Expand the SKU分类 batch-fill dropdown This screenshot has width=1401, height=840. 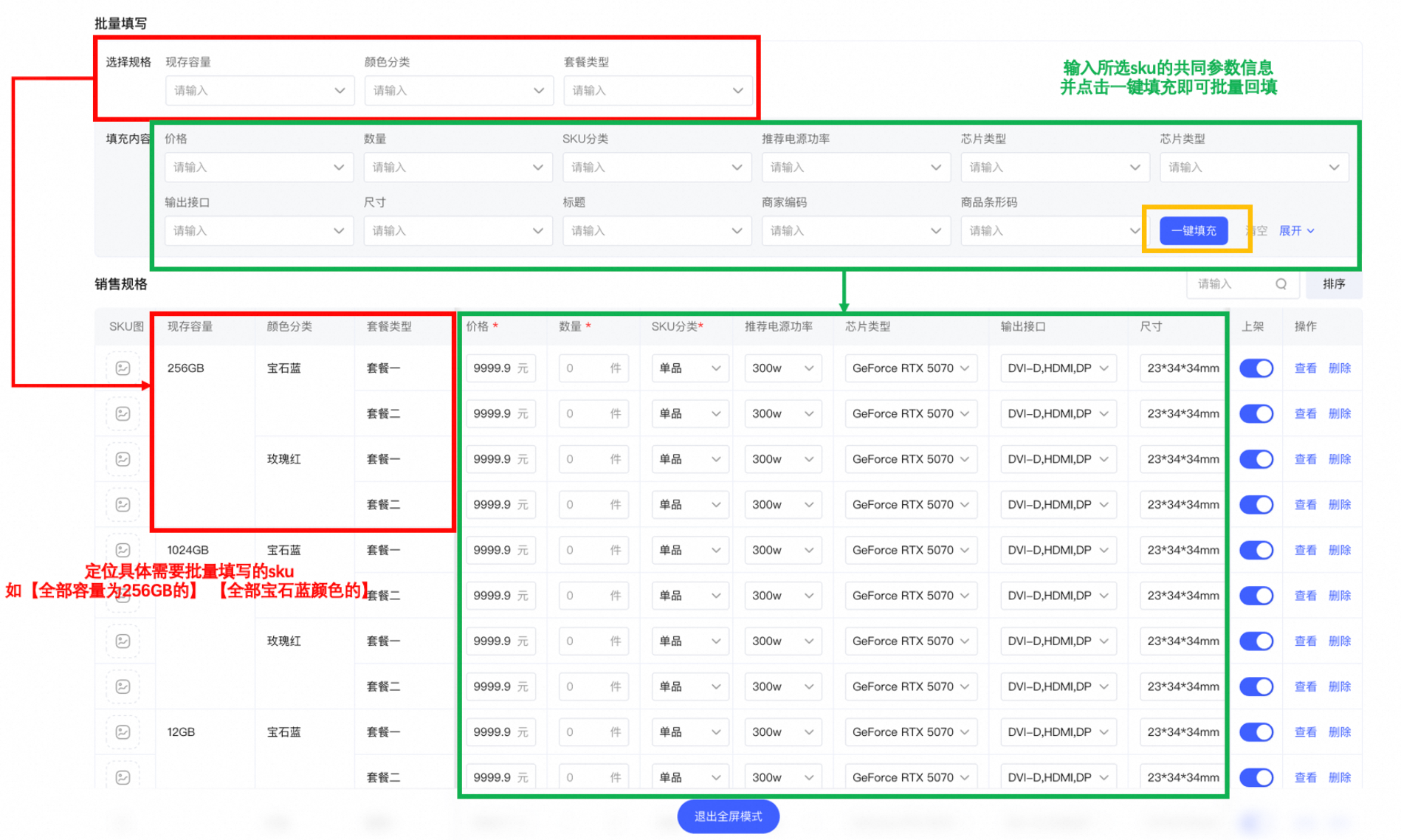[657, 168]
